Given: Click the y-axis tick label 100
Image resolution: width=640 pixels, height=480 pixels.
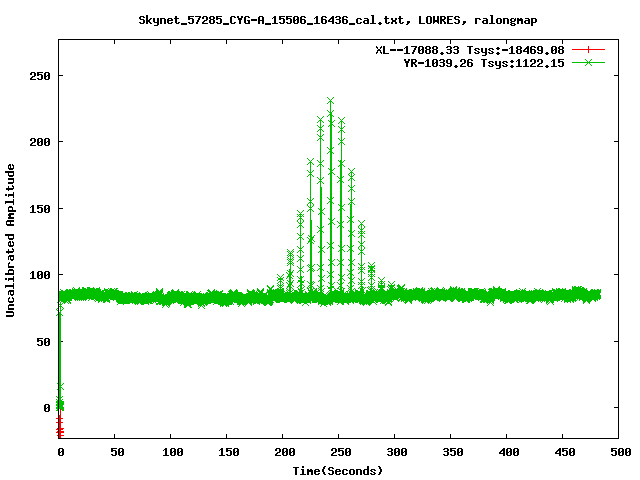Looking at the screenshot, I should 40,275.
